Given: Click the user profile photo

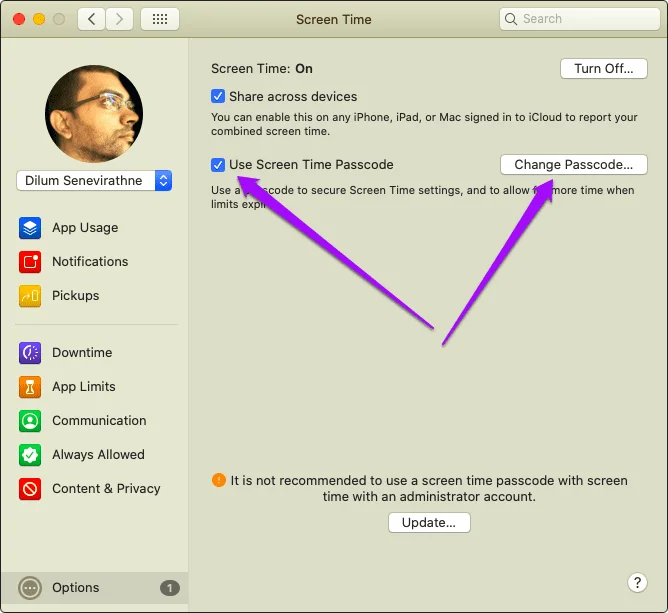Looking at the screenshot, I should 94,114.
